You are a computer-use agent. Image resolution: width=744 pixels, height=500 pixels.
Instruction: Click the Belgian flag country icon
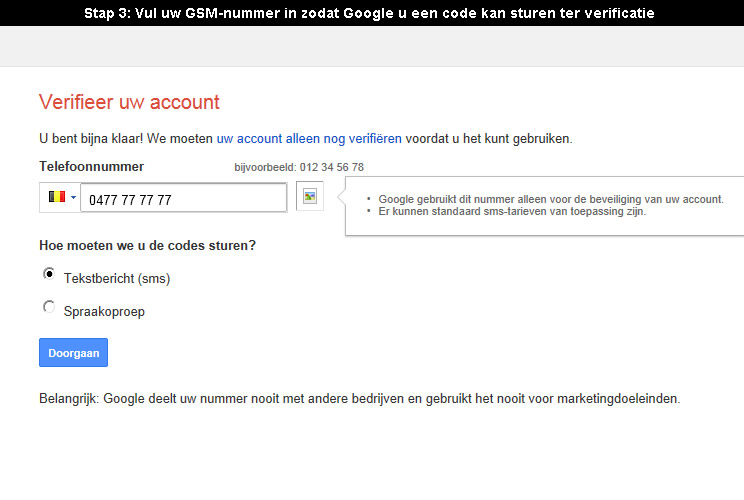pyautogui.click(x=57, y=196)
